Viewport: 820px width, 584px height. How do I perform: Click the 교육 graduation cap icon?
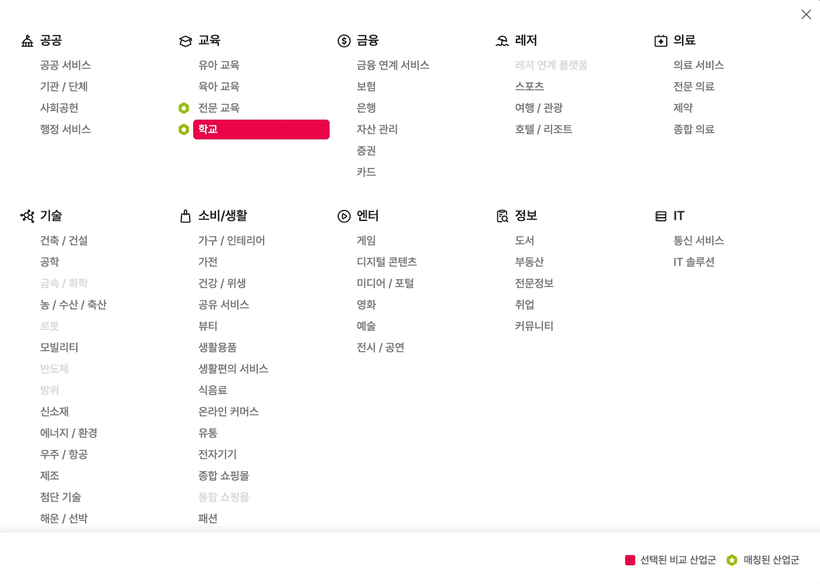(185, 41)
